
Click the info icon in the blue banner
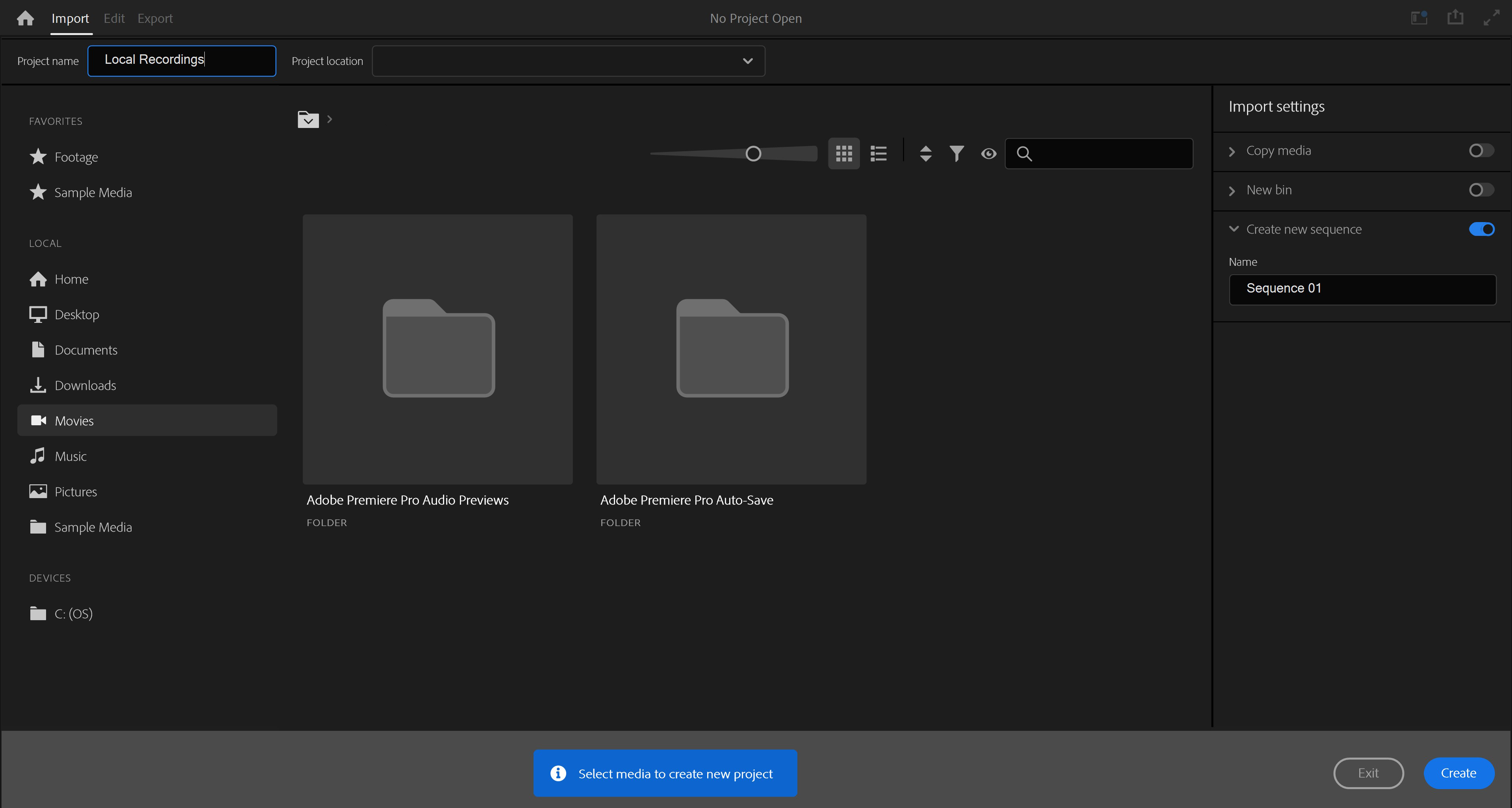(558, 773)
